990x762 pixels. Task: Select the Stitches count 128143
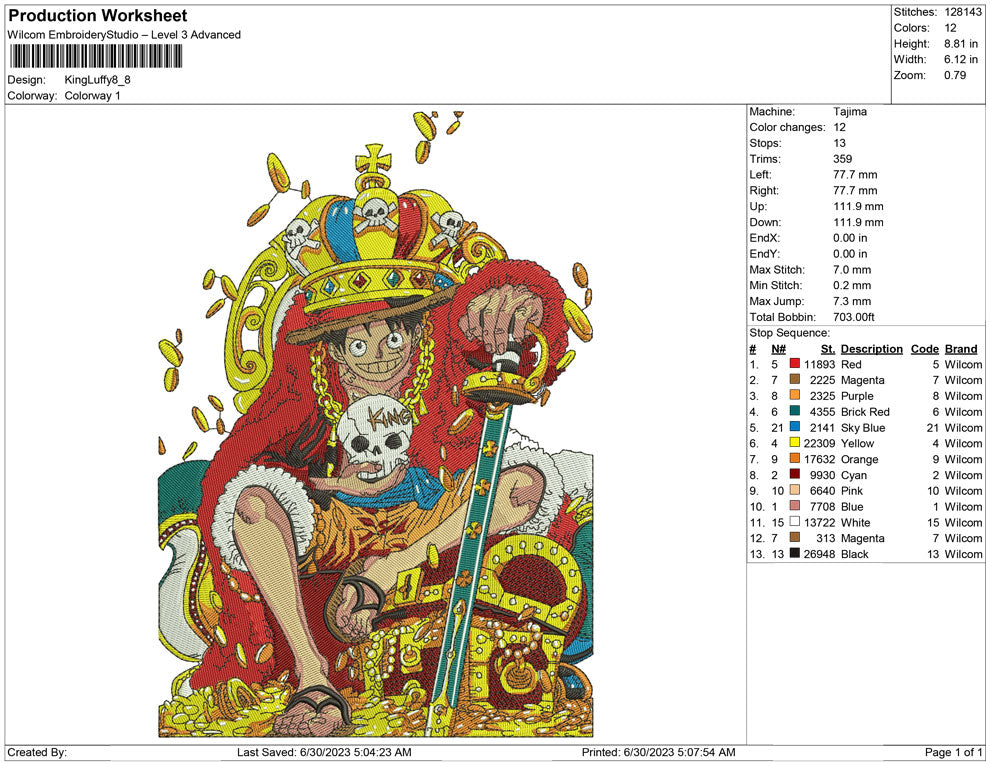(964, 12)
